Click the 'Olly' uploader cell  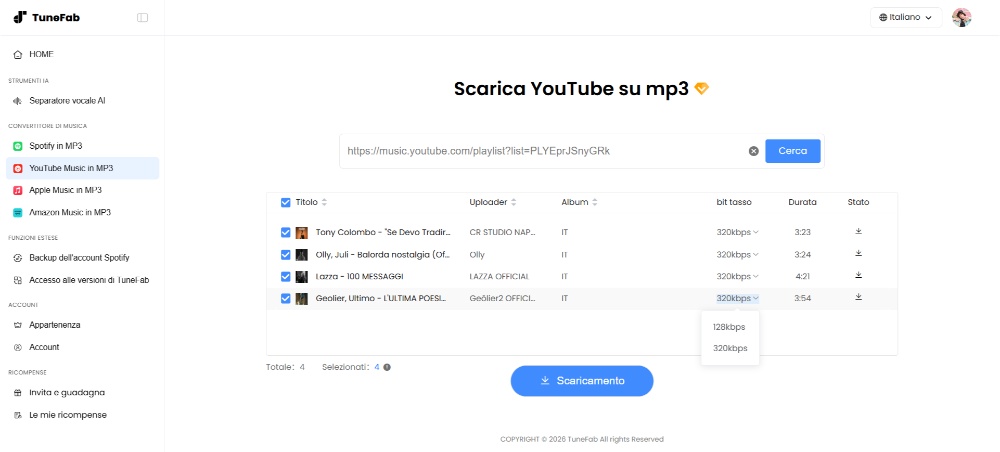click(477, 255)
